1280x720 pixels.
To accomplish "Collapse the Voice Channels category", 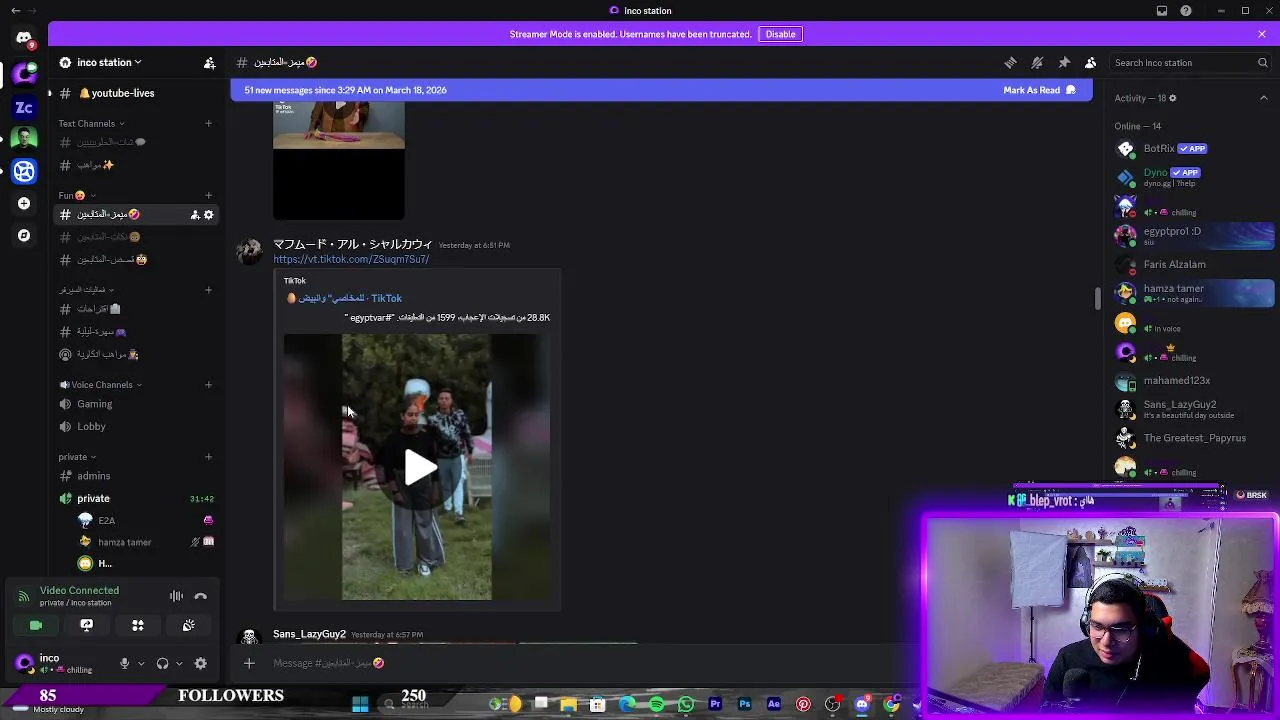I will [100, 385].
